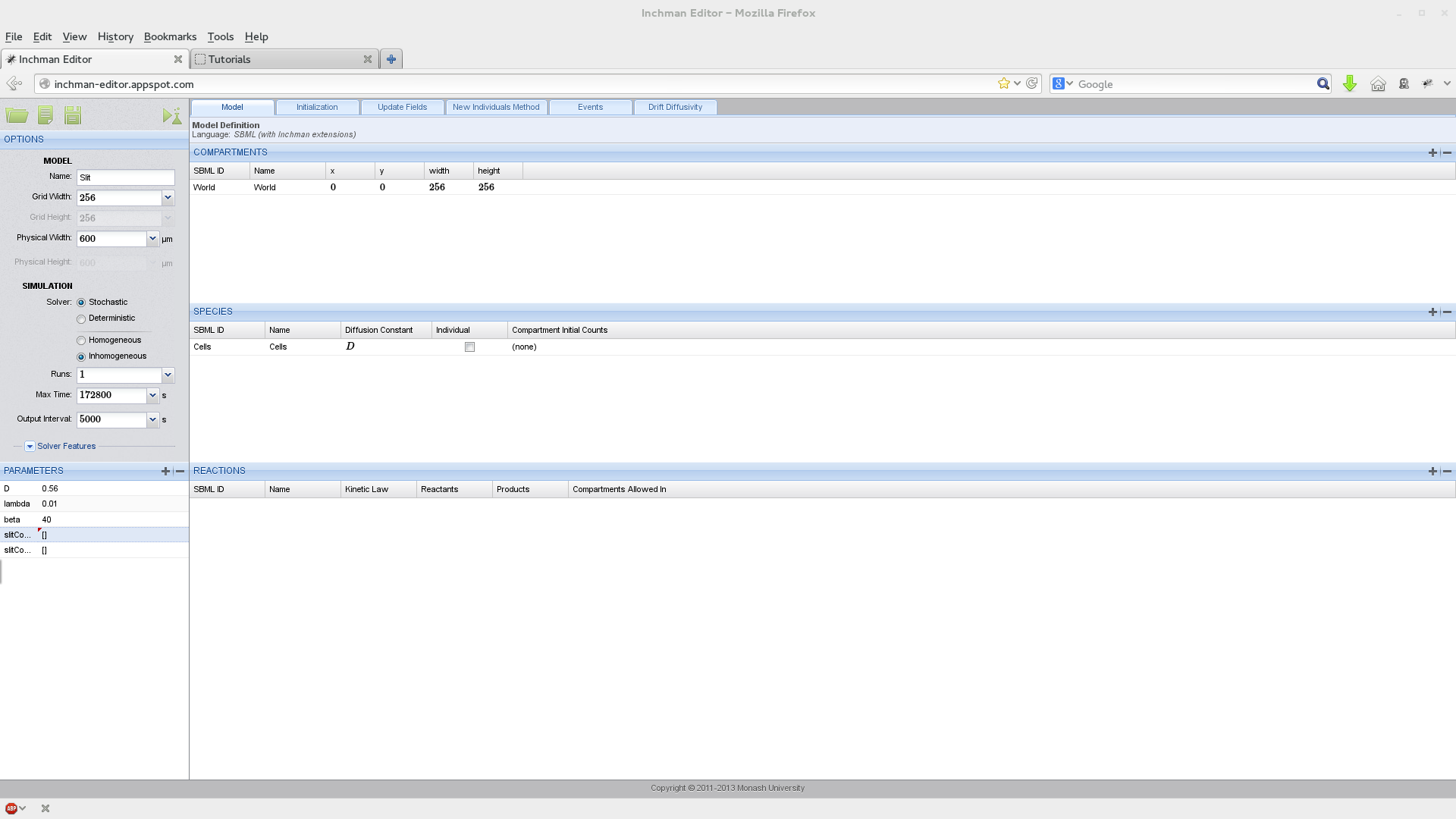Select the Deterministic solver radio button

tap(81, 319)
